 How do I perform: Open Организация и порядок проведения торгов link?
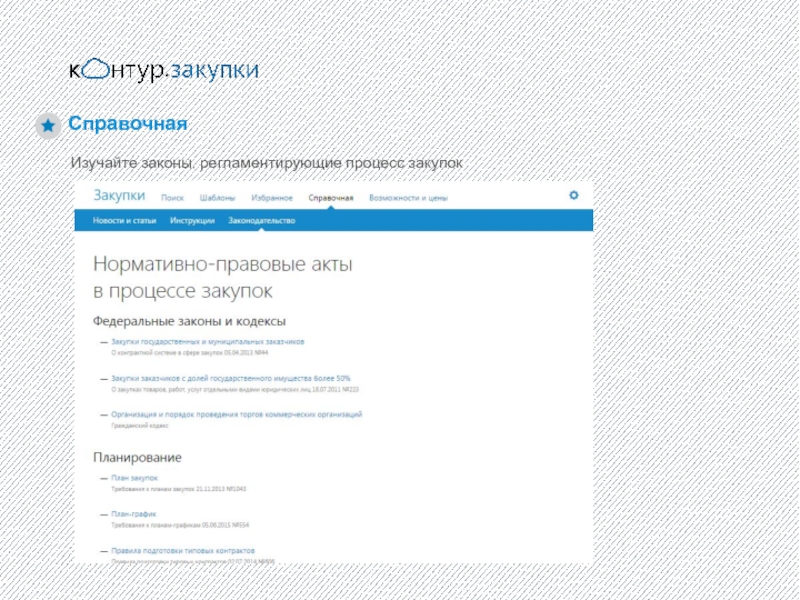(237, 414)
